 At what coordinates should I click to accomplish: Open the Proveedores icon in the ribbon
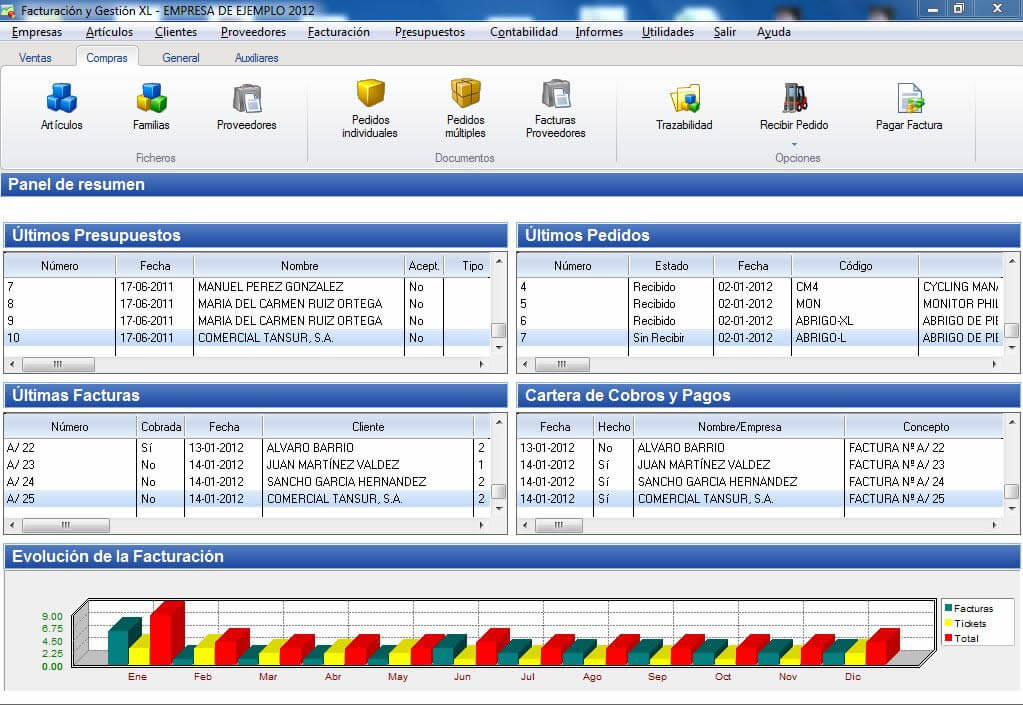(246, 99)
